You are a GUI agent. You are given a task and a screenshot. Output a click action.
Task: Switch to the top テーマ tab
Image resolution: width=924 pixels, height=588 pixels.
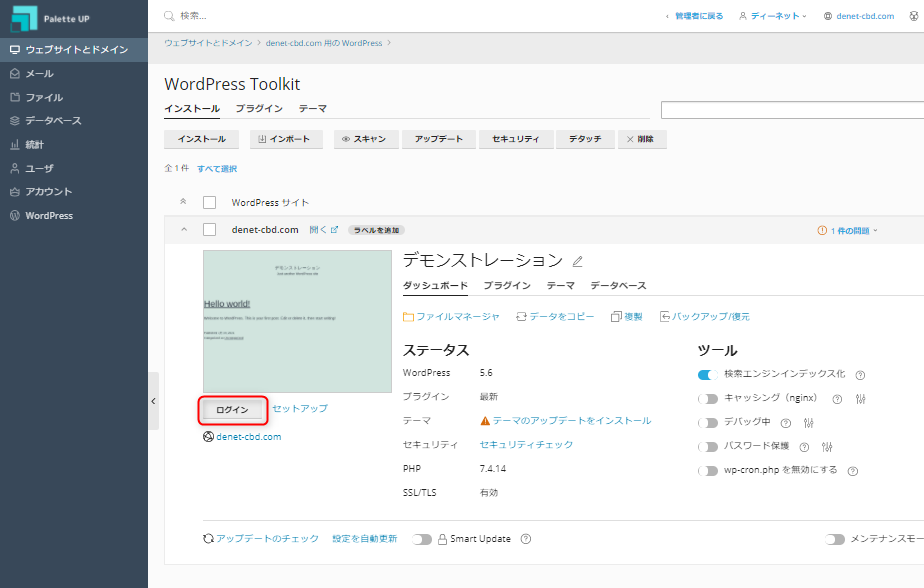[312, 108]
